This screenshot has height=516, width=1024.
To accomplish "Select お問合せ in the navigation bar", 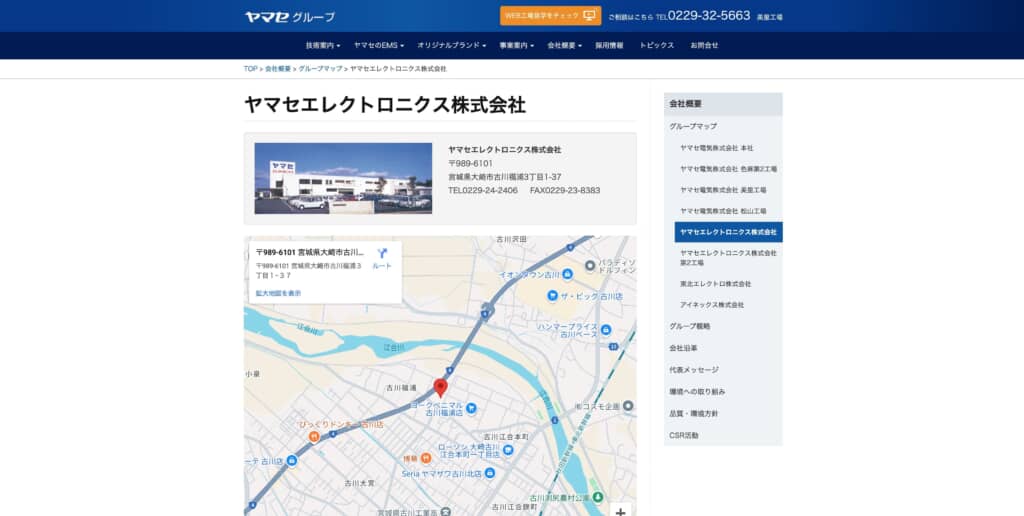I will pos(704,46).
